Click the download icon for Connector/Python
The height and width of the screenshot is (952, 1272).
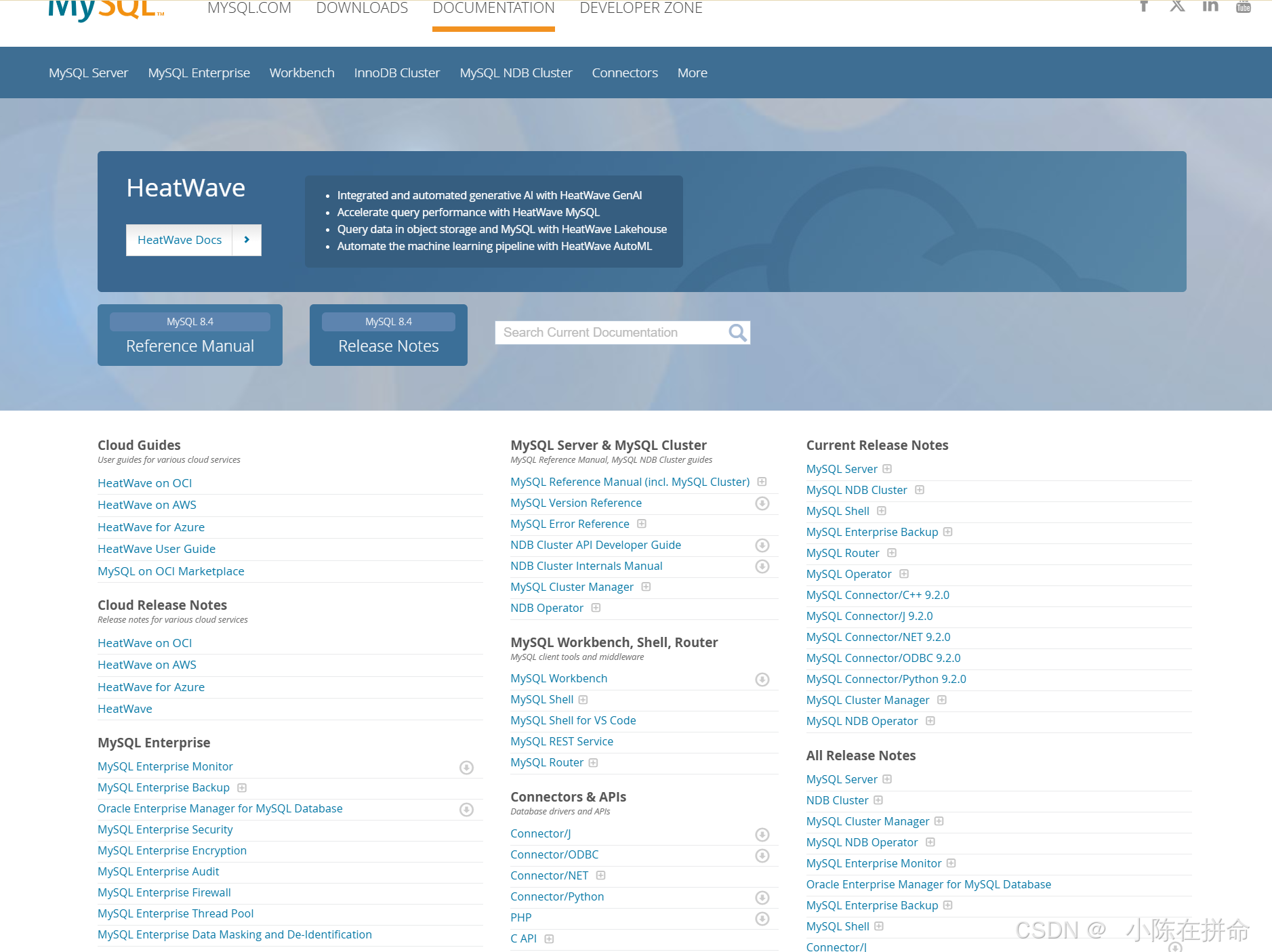point(762,898)
